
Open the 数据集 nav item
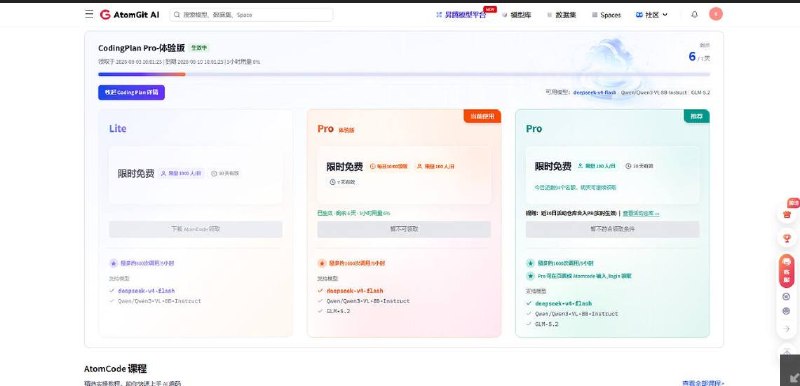[562, 15]
